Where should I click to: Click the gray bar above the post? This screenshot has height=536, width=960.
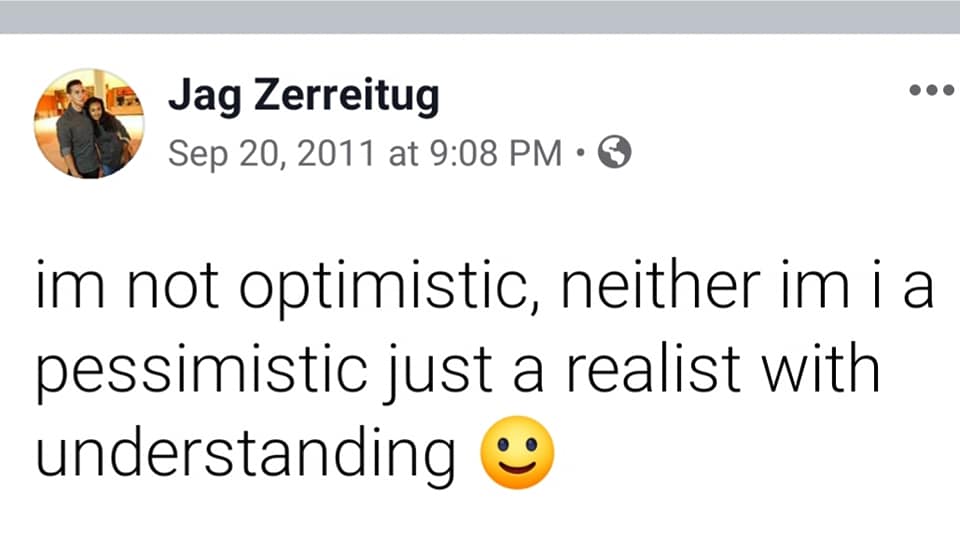pos(480,16)
